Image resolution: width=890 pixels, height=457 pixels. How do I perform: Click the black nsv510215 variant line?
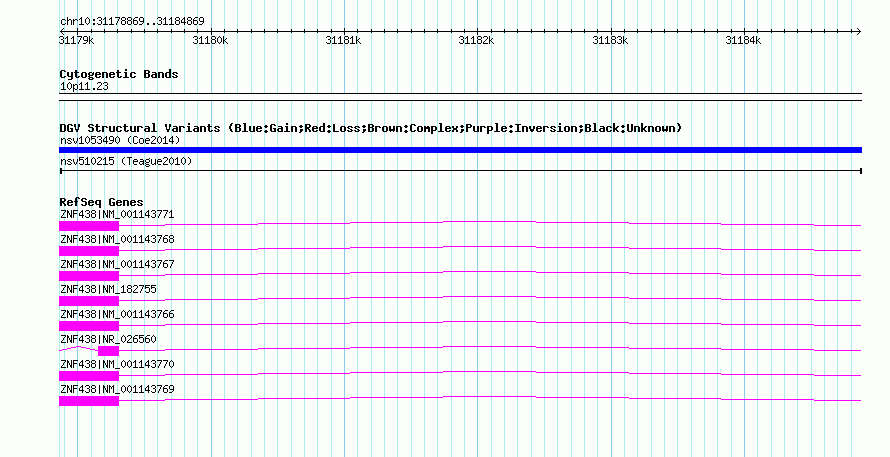[x=460, y=170]
